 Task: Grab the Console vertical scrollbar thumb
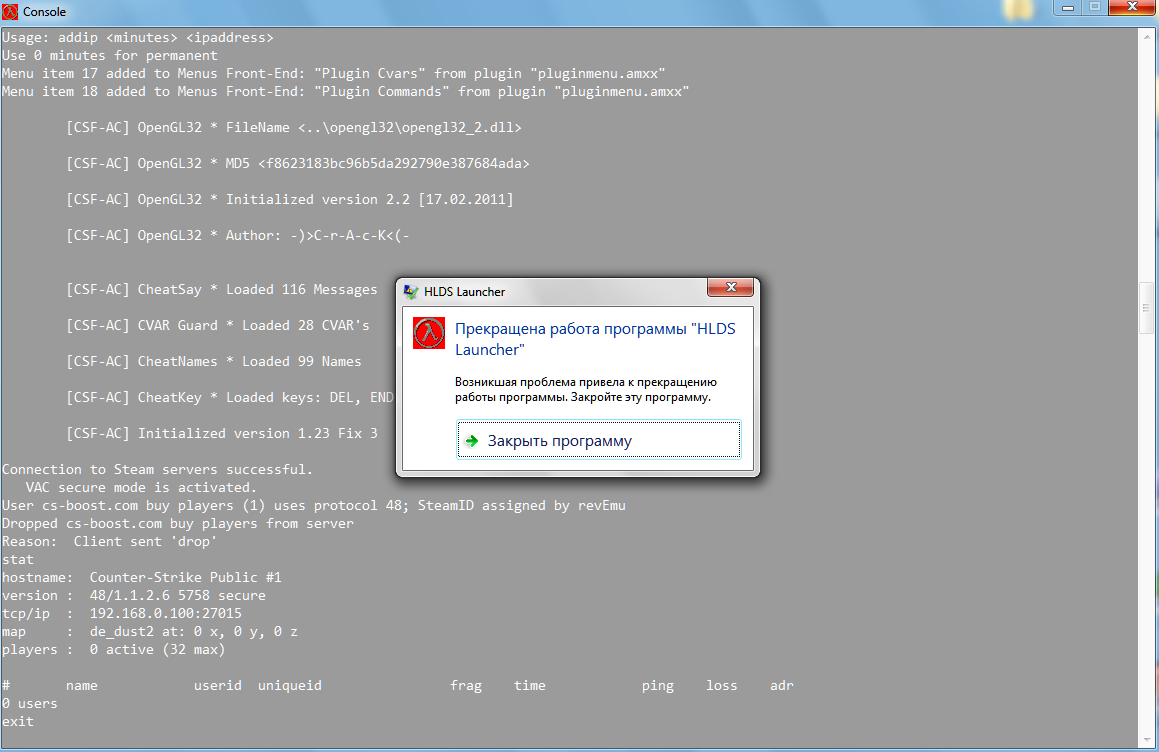1146,308
